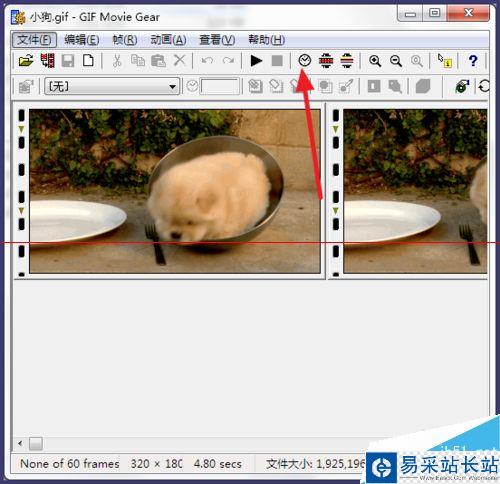Open the 文件(F) menu
The image size is (500, 484).
(34, 40)
